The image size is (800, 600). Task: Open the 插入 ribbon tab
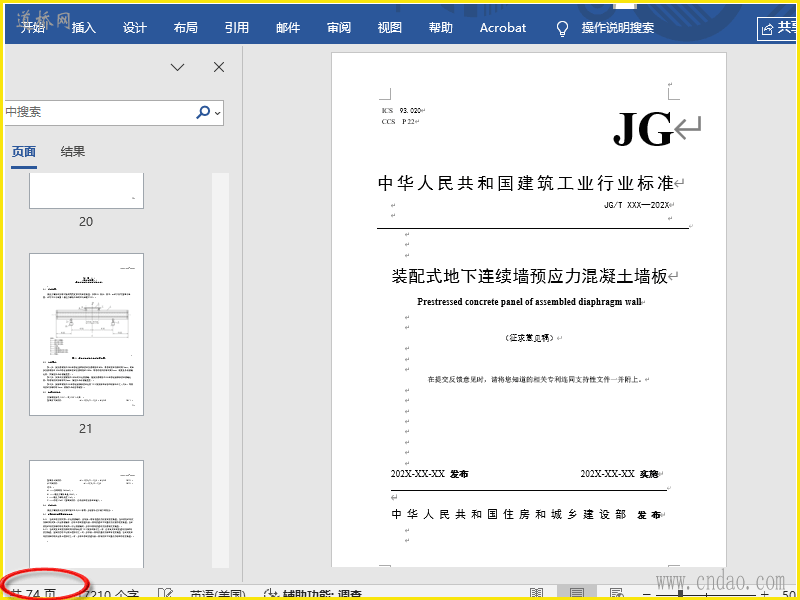84,28
